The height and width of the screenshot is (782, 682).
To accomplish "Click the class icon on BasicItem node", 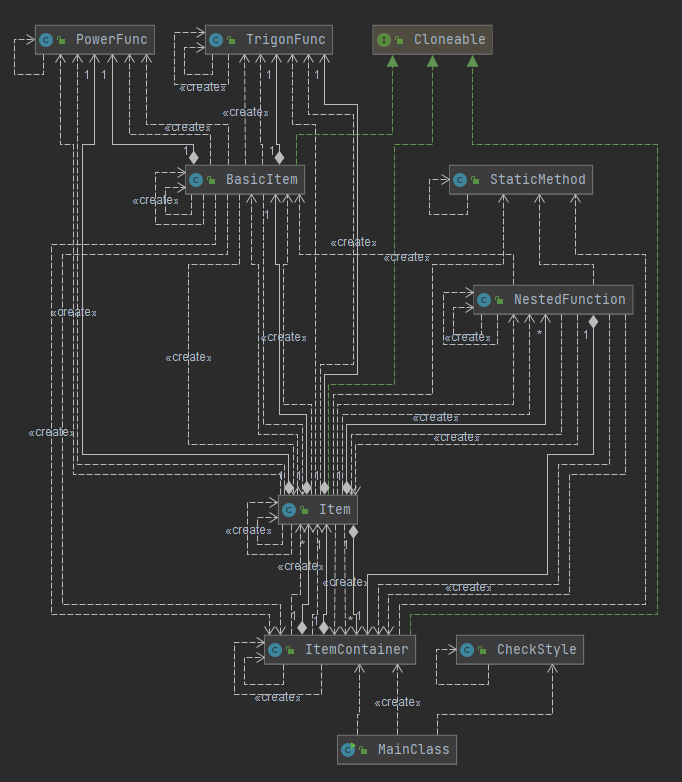I will 196,180.
